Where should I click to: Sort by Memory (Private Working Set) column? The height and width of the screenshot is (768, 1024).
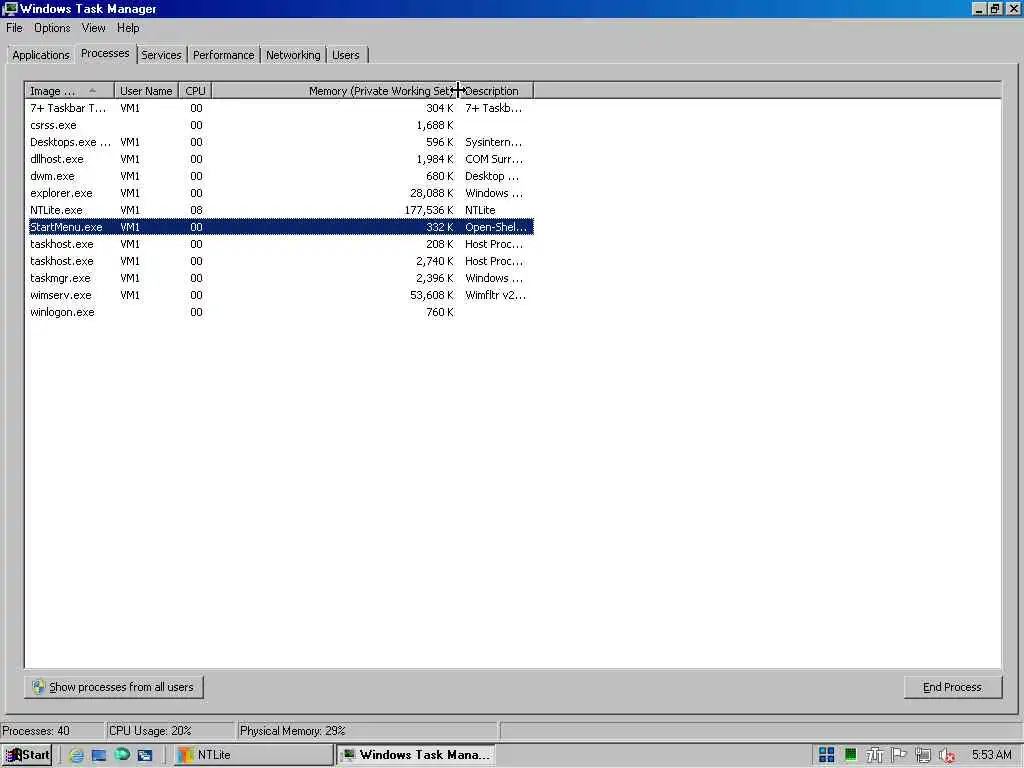click(334, 91)
